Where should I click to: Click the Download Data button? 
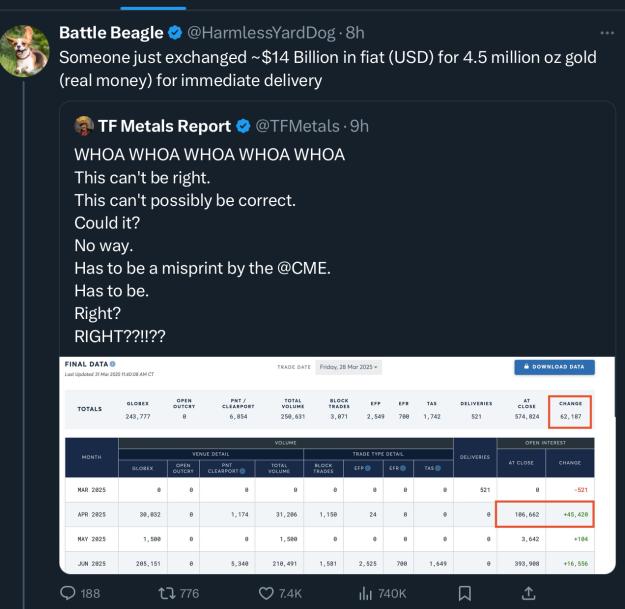(554, 367)
